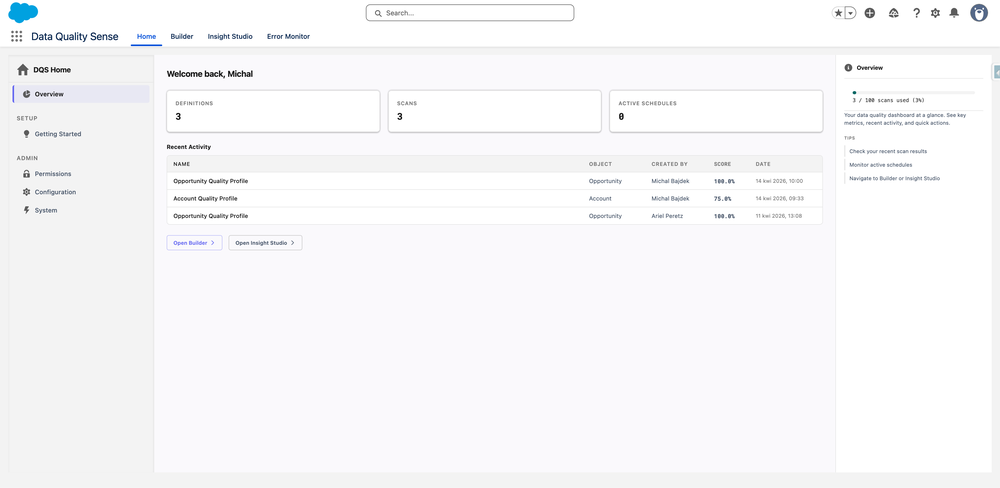This screenshot has height=488, width=1000.
Task: Click the 3 / 100 scans used text
Action: pos(888,100)
